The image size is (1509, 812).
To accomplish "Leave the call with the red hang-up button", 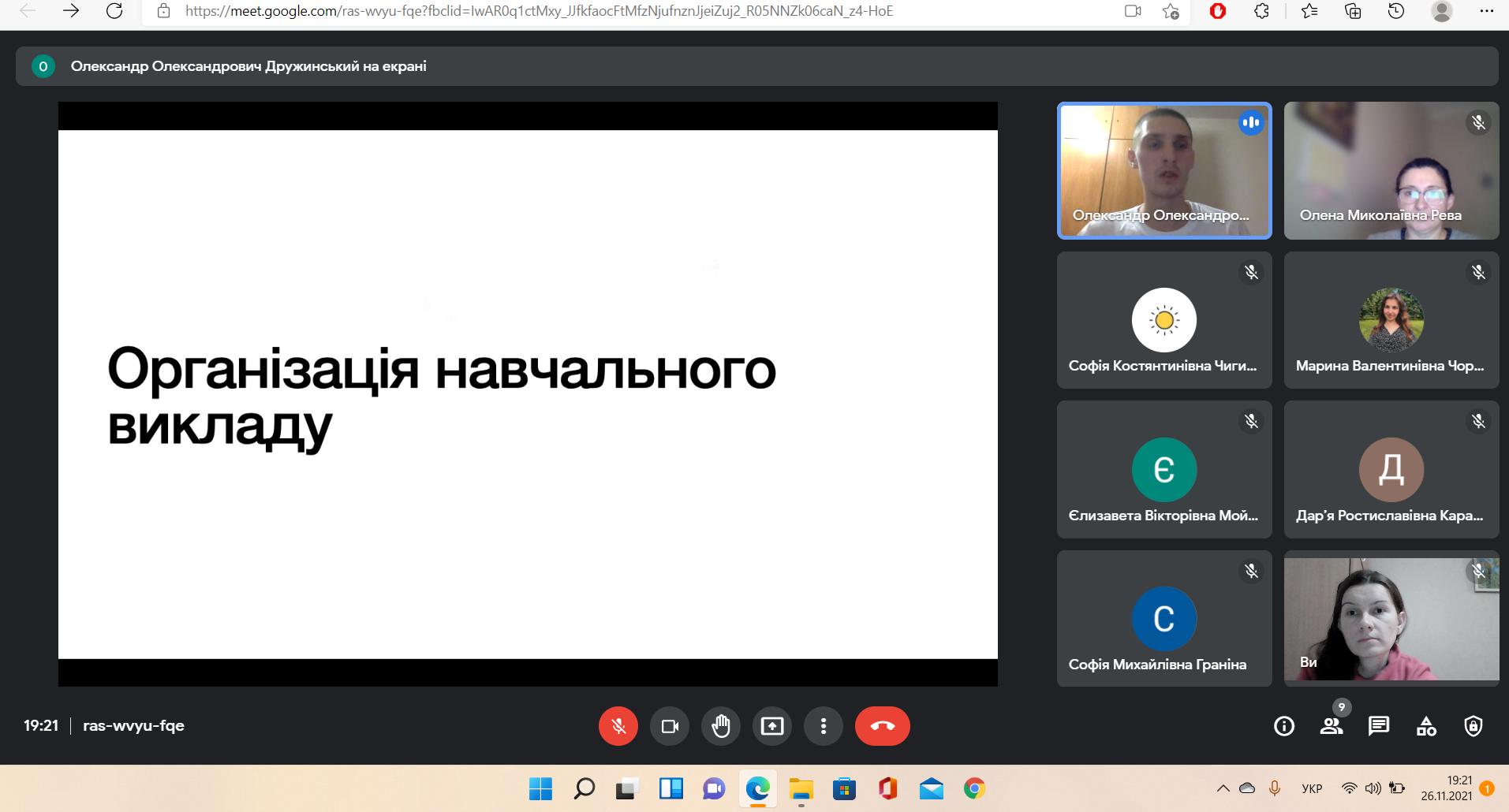I will 882,726.
